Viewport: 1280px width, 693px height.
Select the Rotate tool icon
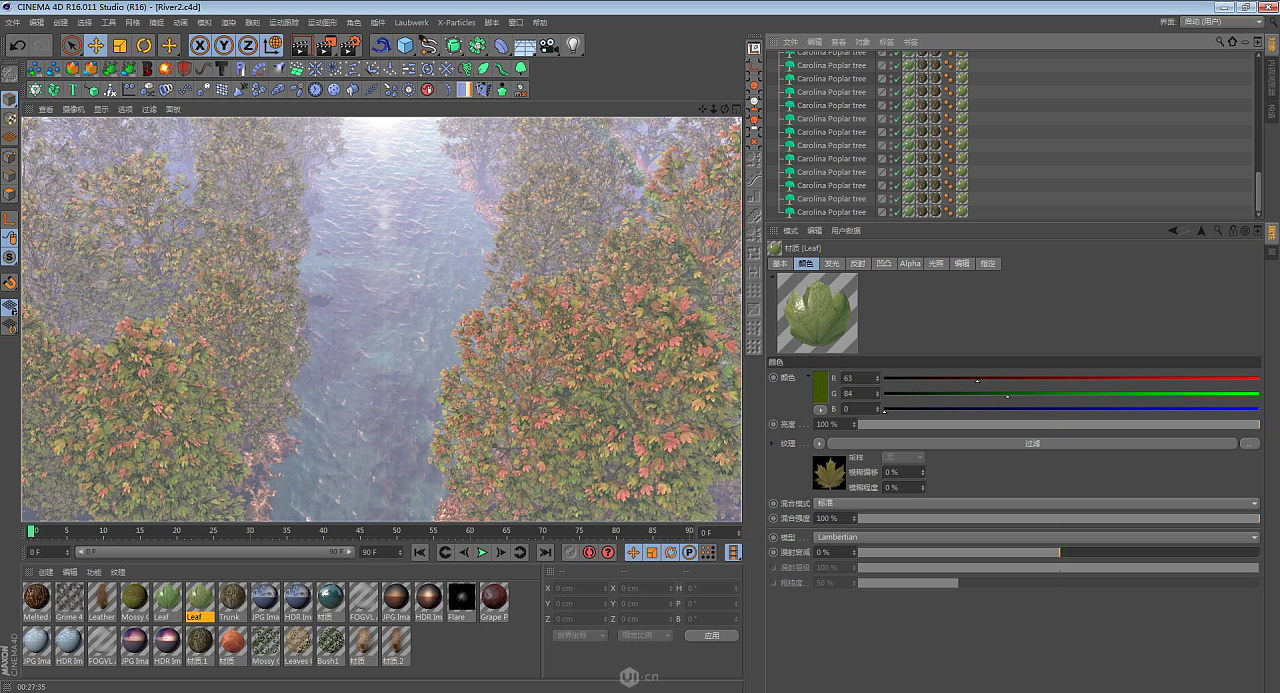pyautogui.click(x=144, y=45)
